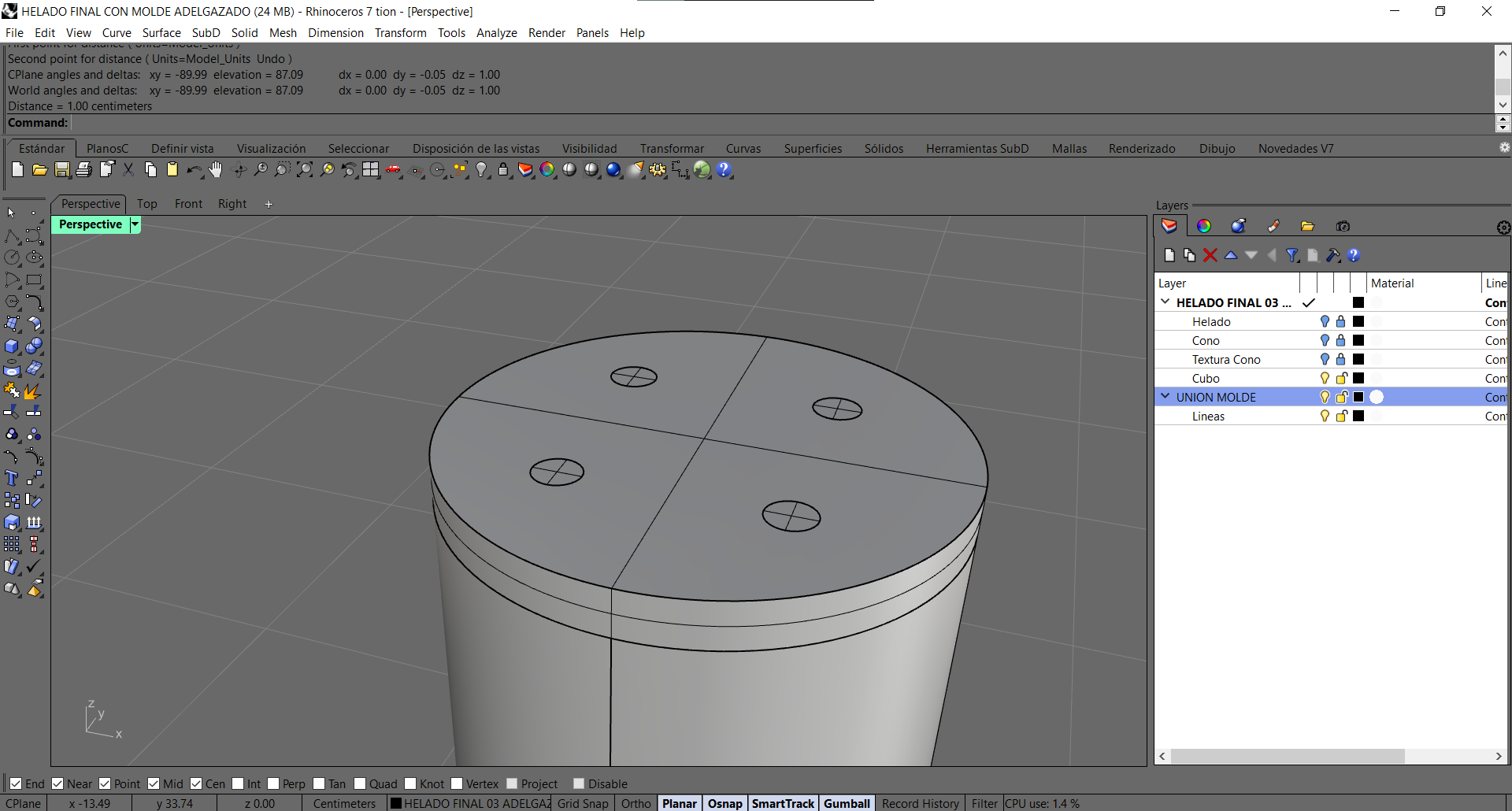Click the SmartTrack status bar button
This screenshot has height=811, width=1512.
pyautogui.click(x=783, y=803)
